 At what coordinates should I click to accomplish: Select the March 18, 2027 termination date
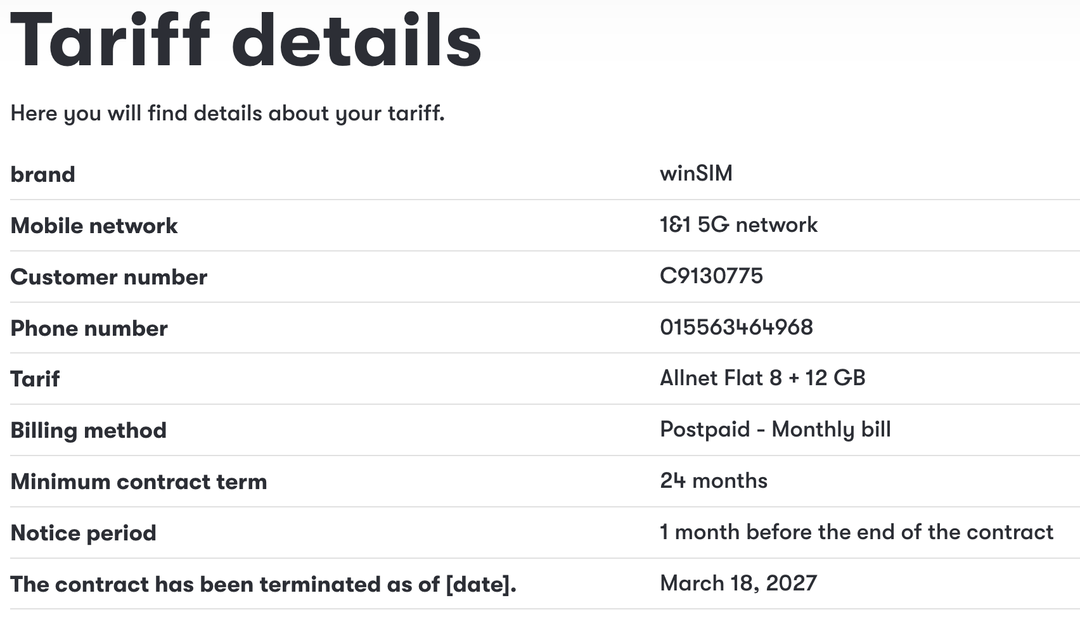(x=738, y=583)
